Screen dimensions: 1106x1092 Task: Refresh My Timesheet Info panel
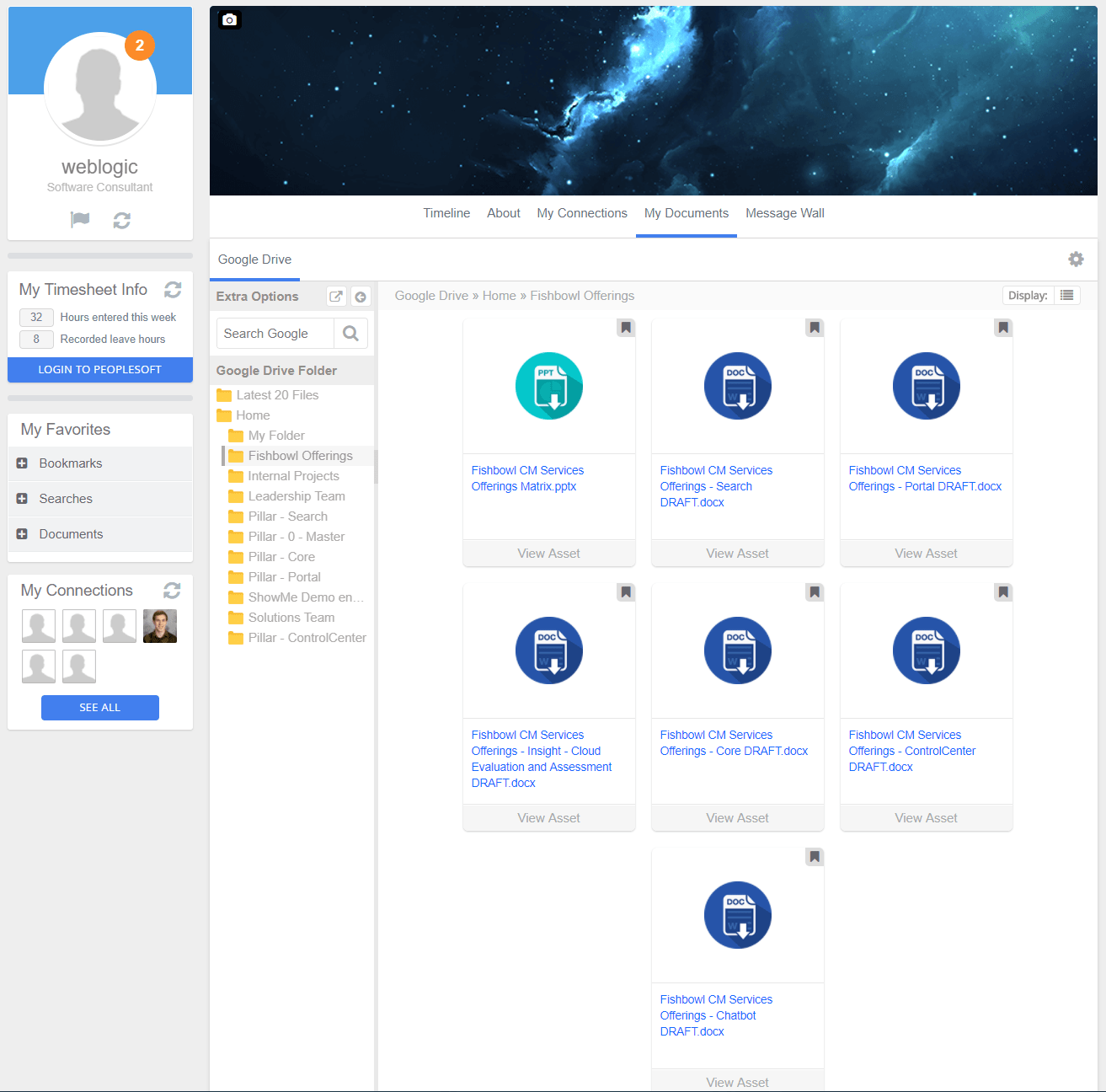pyautogui.click(x=173, y=290)
